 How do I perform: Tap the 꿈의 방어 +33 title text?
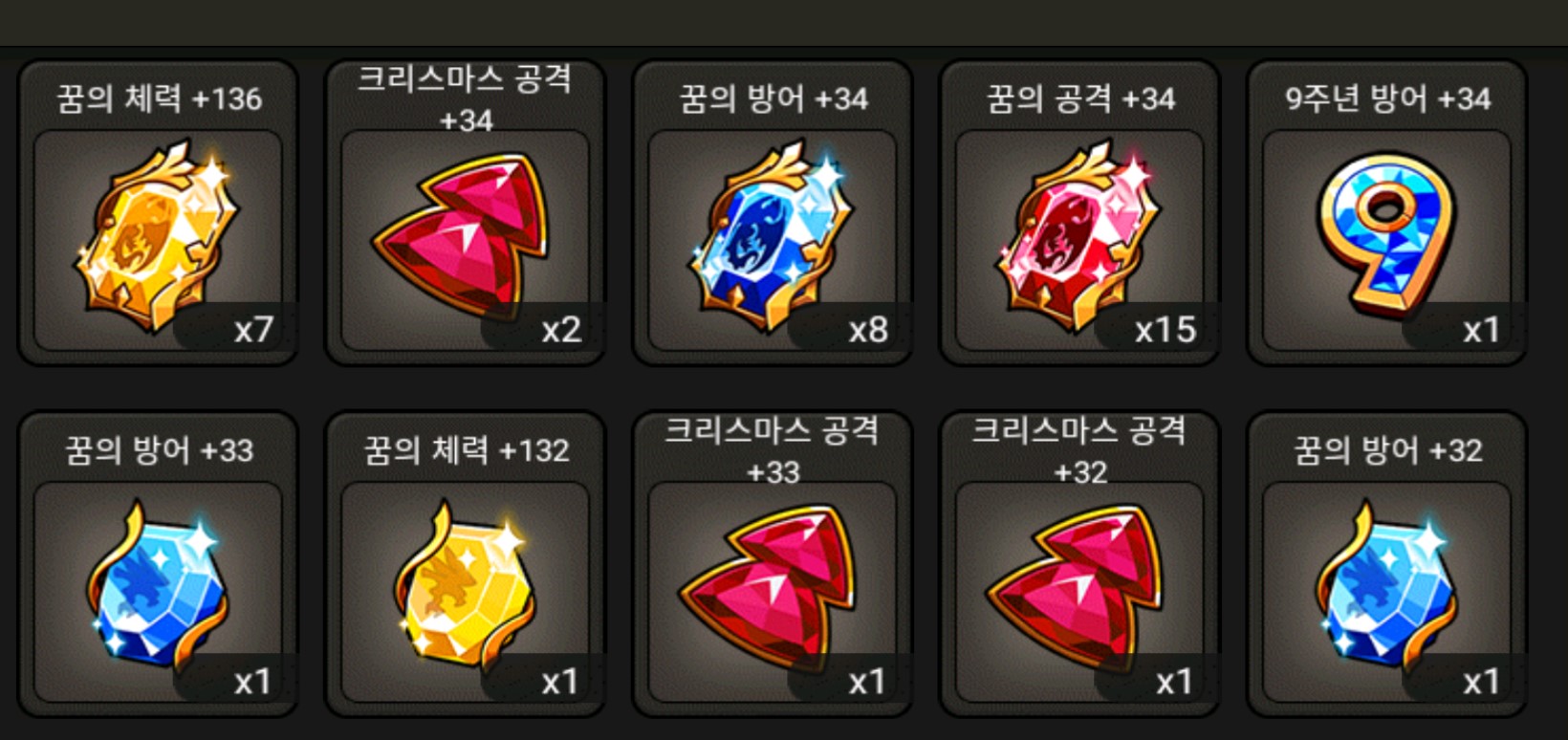159,450
